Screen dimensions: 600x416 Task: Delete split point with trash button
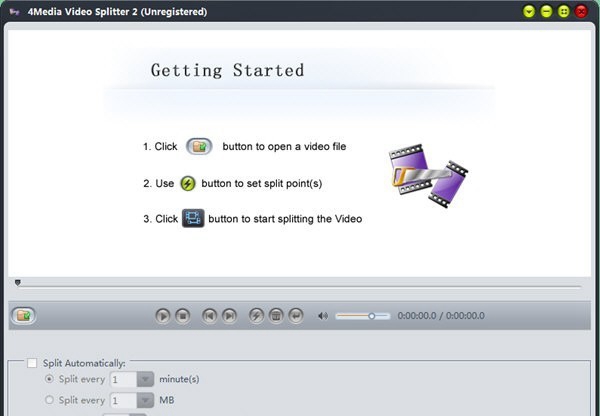tap(276, 316)
